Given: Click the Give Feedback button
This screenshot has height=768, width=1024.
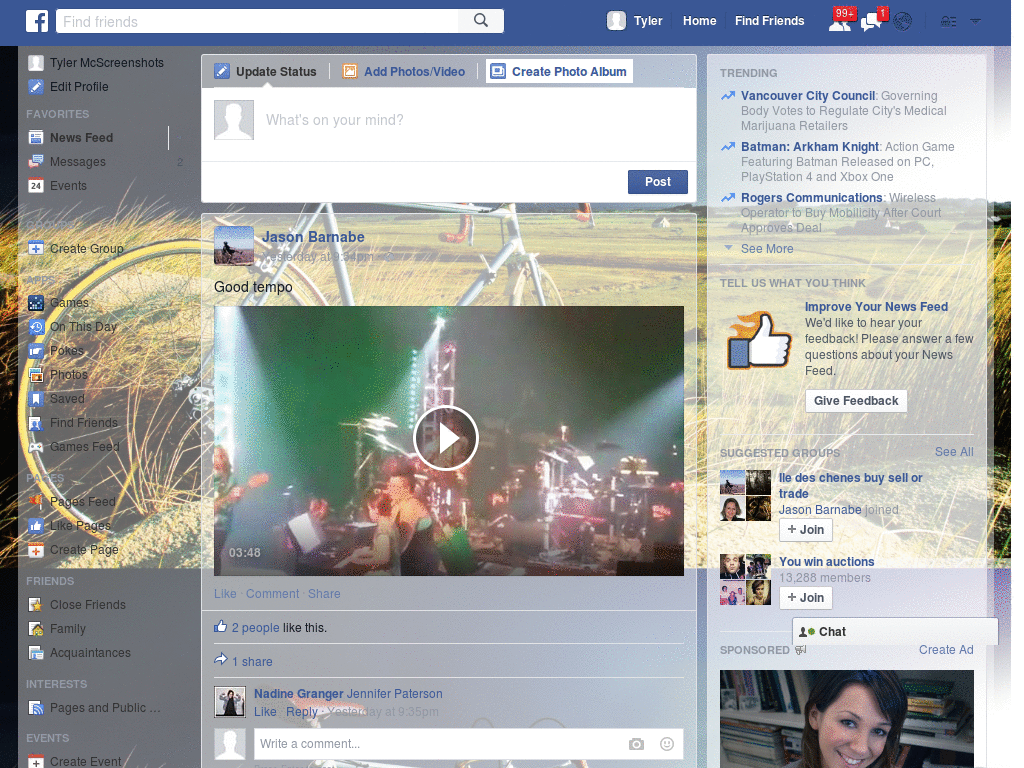Looking at the screenshot, I should coord(856,401).
